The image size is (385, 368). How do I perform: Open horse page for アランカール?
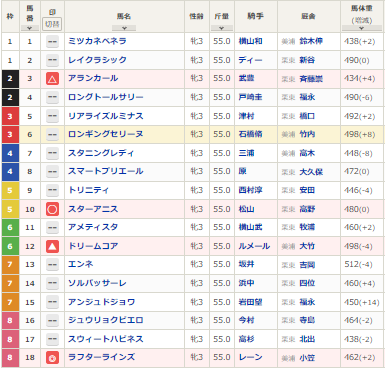[93, 78]
